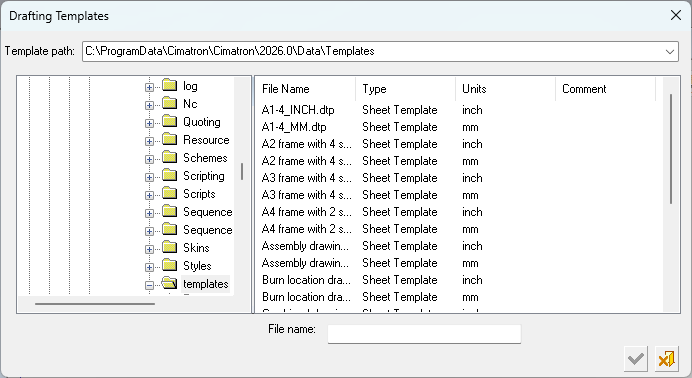Click the open templates folder icon

pos(169,284)
